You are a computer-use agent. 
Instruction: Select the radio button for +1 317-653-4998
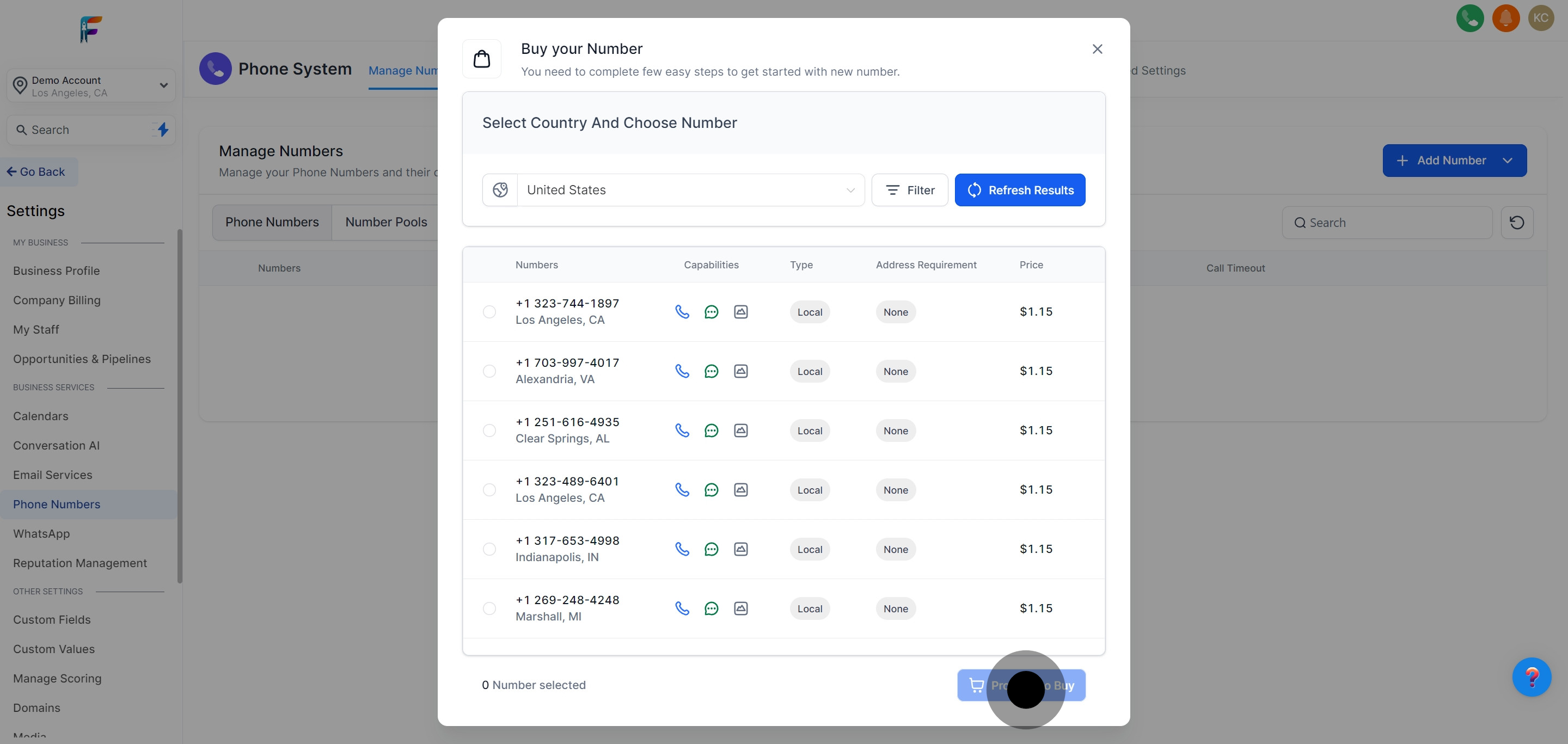[489, 549]
